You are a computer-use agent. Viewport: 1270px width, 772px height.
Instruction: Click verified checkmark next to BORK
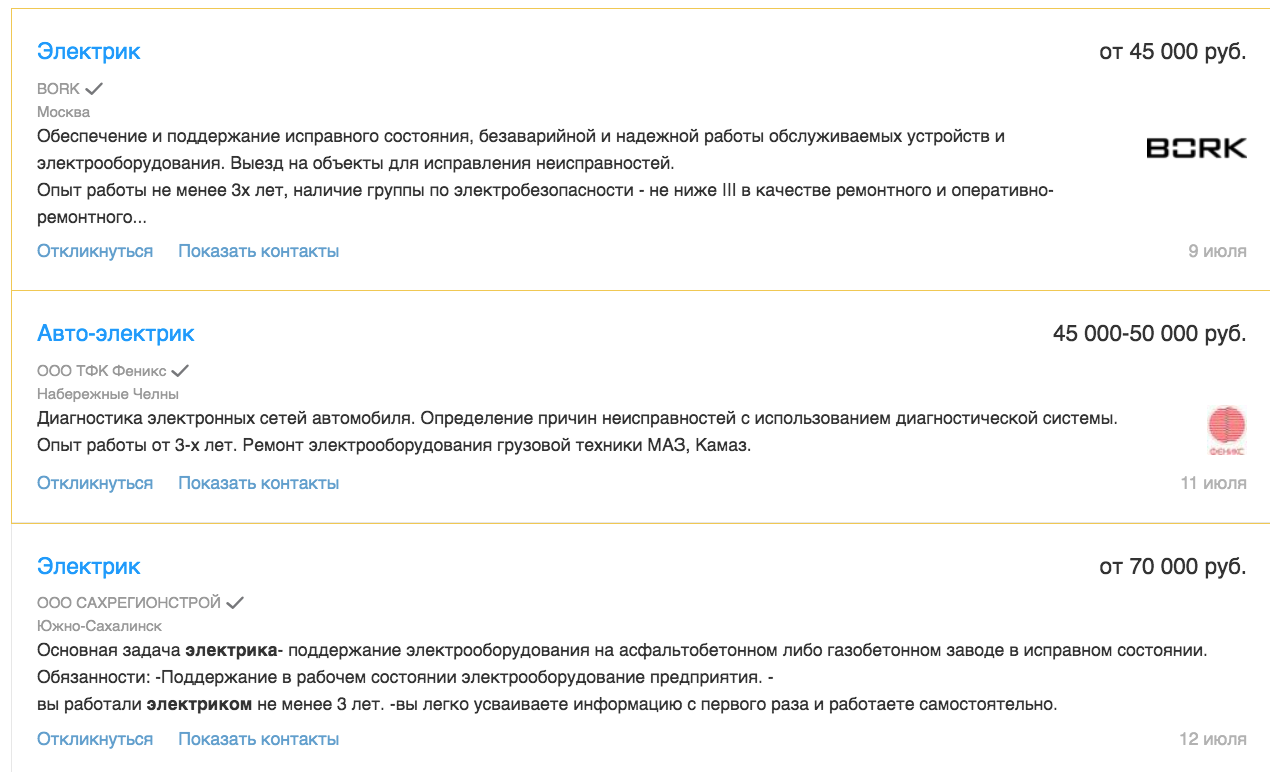point(94,89)
